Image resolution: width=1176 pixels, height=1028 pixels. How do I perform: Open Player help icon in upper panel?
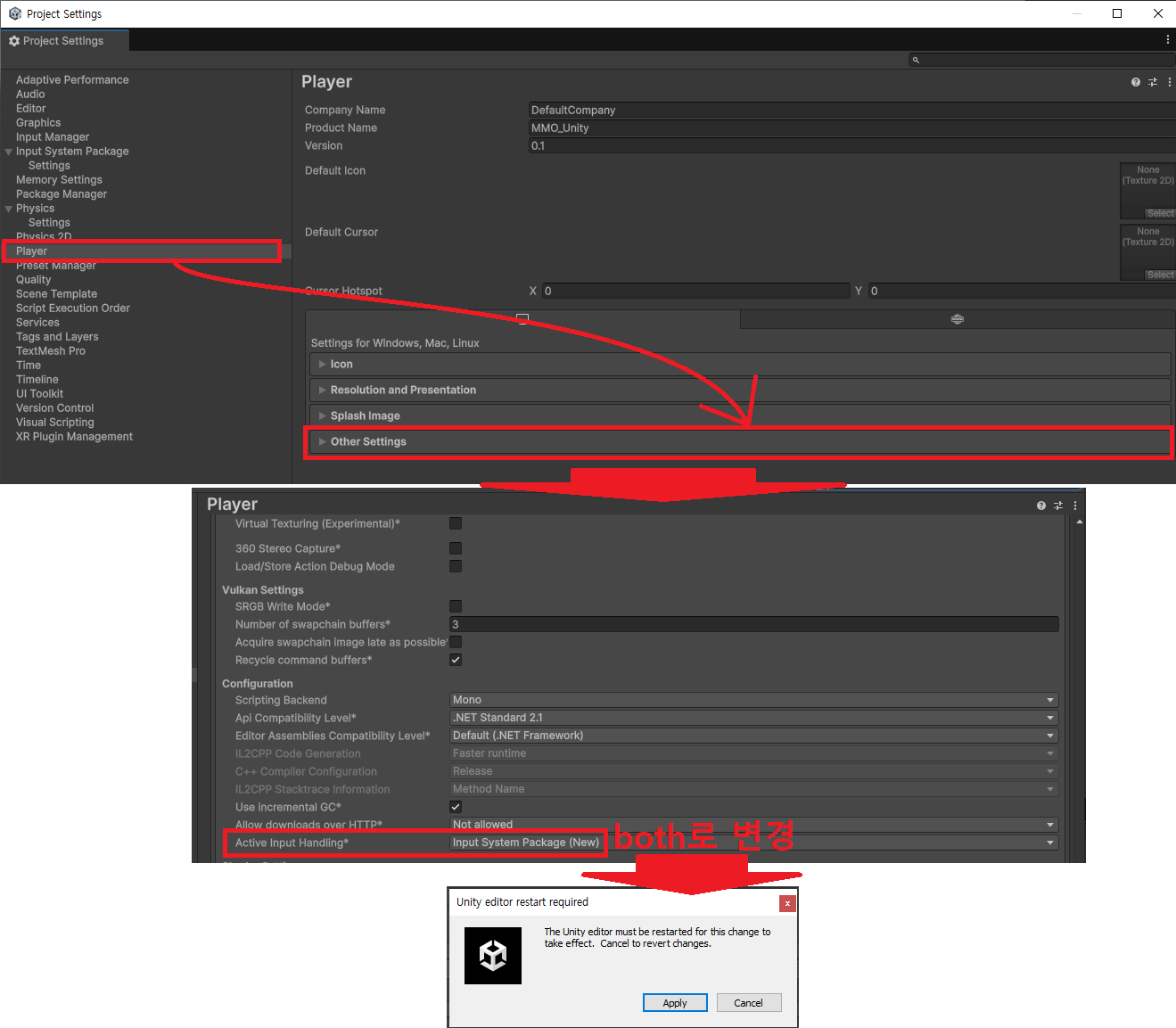(1135, 82)
